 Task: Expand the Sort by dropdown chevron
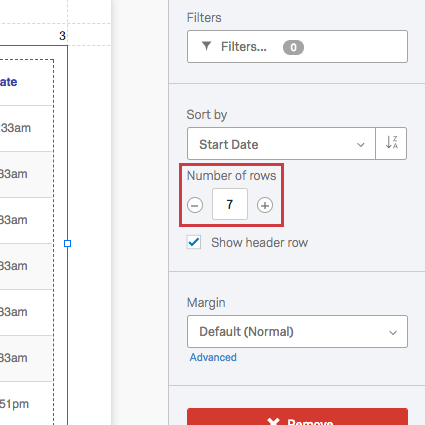[x=361, y=145]
